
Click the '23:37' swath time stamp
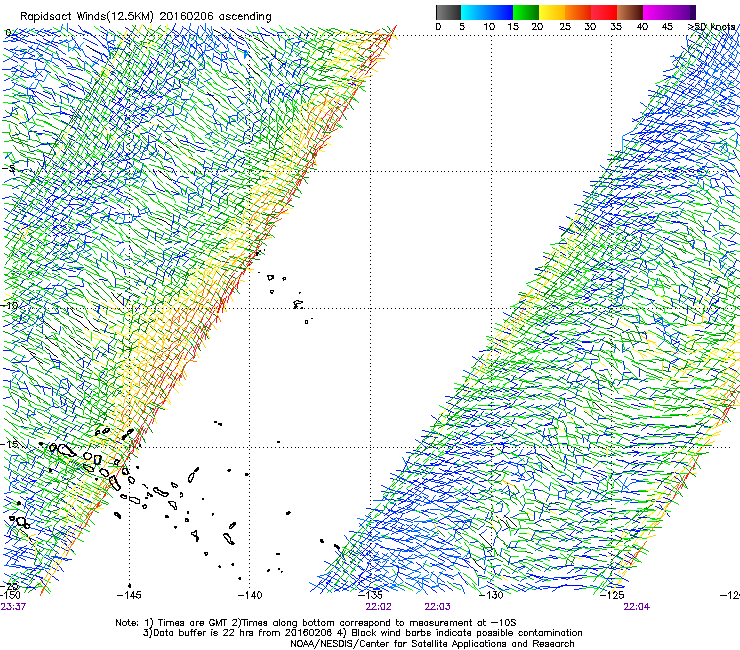[x=13, y=607]
